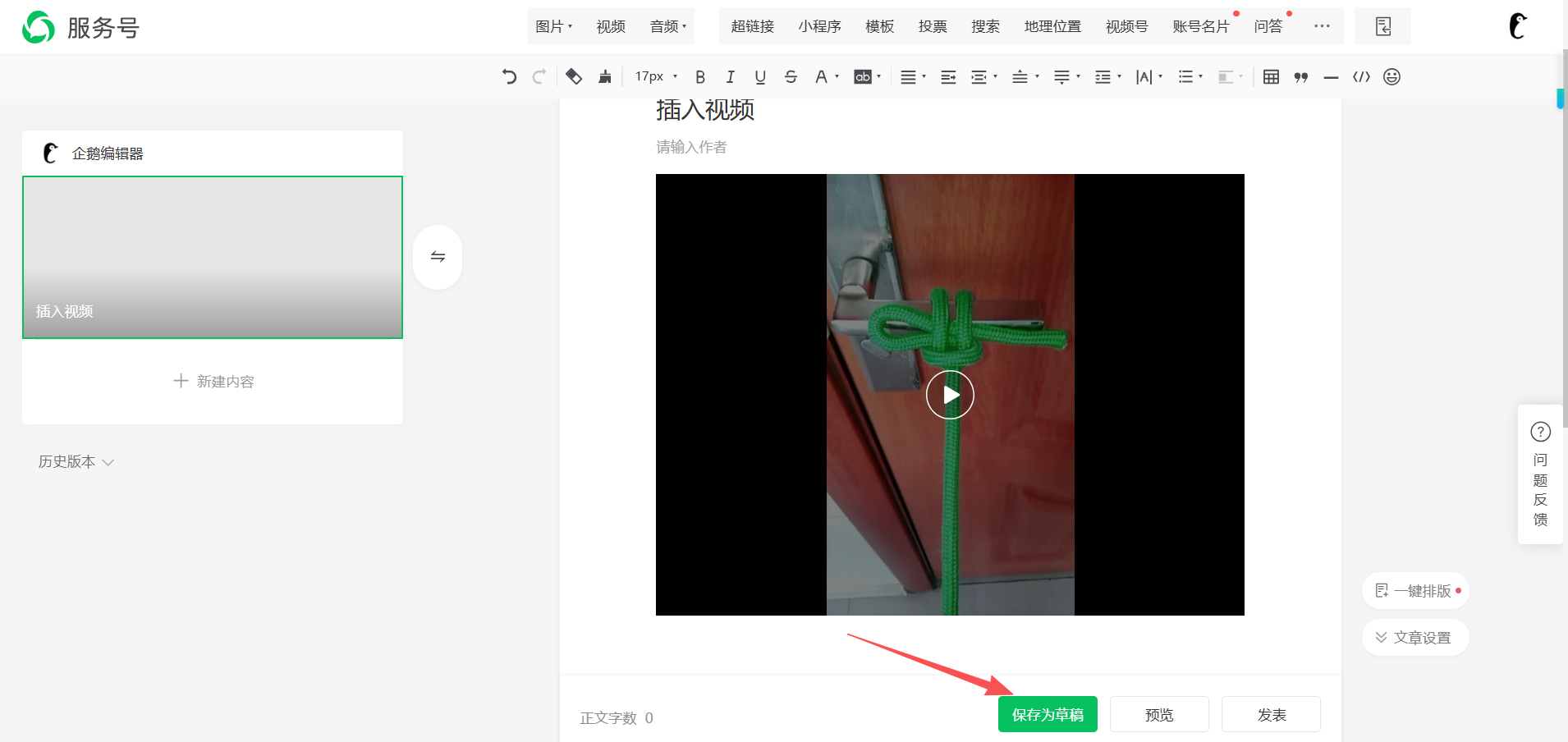1568x742 pixels.
Task: Insert a horizontal divider line
Action: click(x=1331, y=77)
